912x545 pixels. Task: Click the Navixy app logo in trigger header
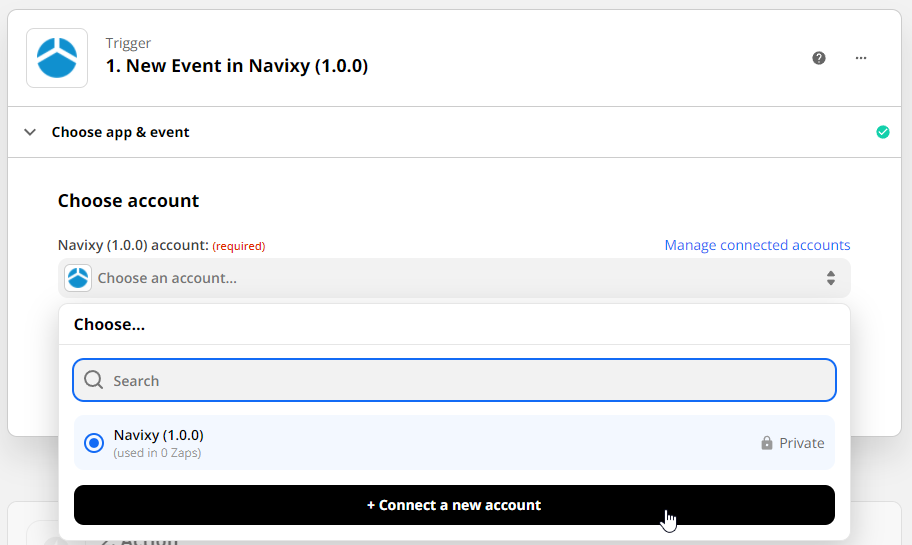(57, 58)
